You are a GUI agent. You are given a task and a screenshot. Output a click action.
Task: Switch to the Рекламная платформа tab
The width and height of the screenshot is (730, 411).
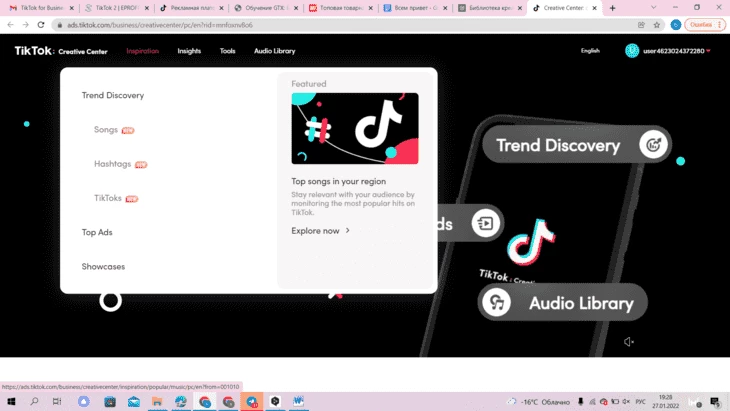tap(191, 8)
